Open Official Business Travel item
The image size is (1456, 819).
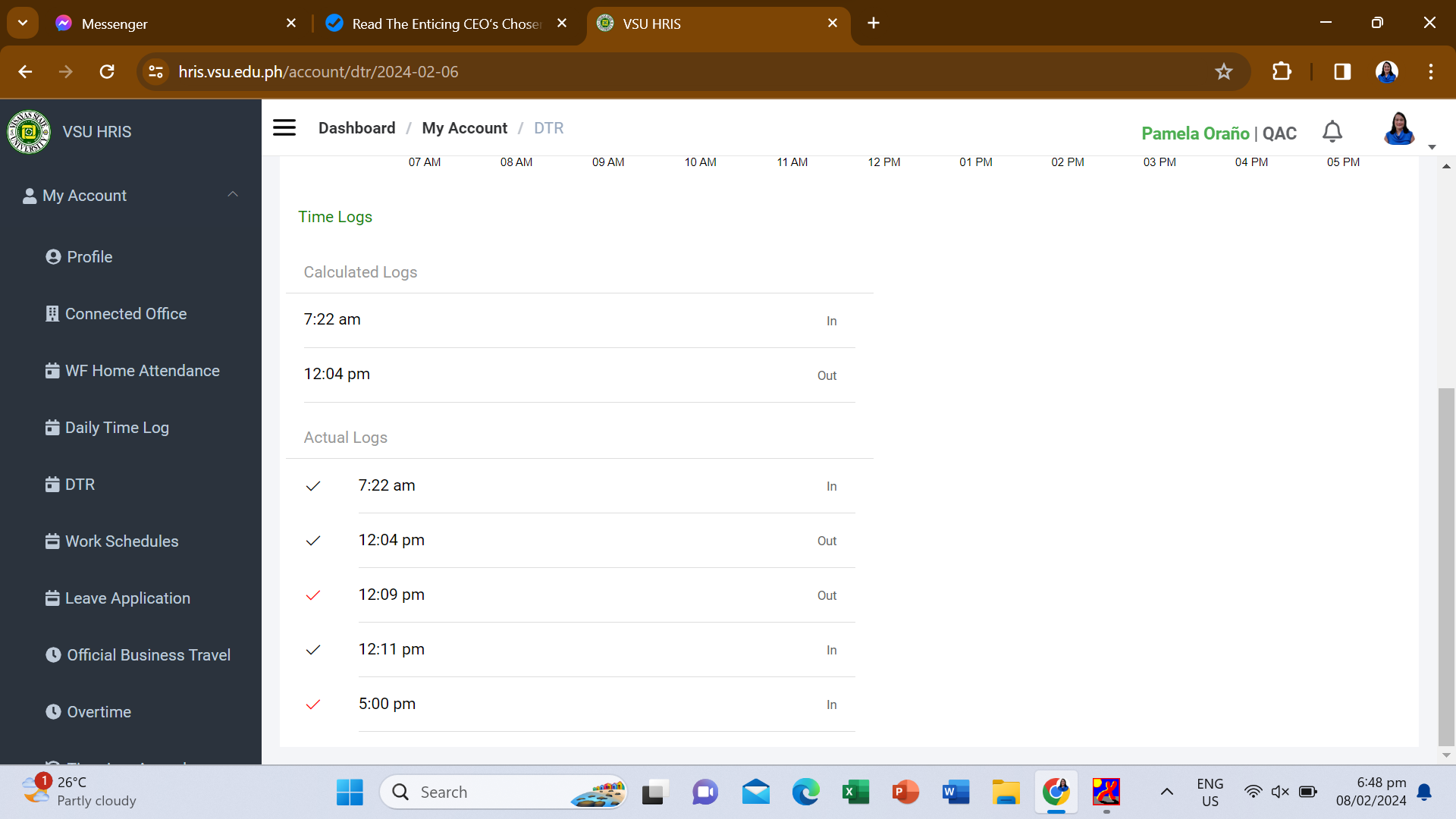click(x=148, y=655)
